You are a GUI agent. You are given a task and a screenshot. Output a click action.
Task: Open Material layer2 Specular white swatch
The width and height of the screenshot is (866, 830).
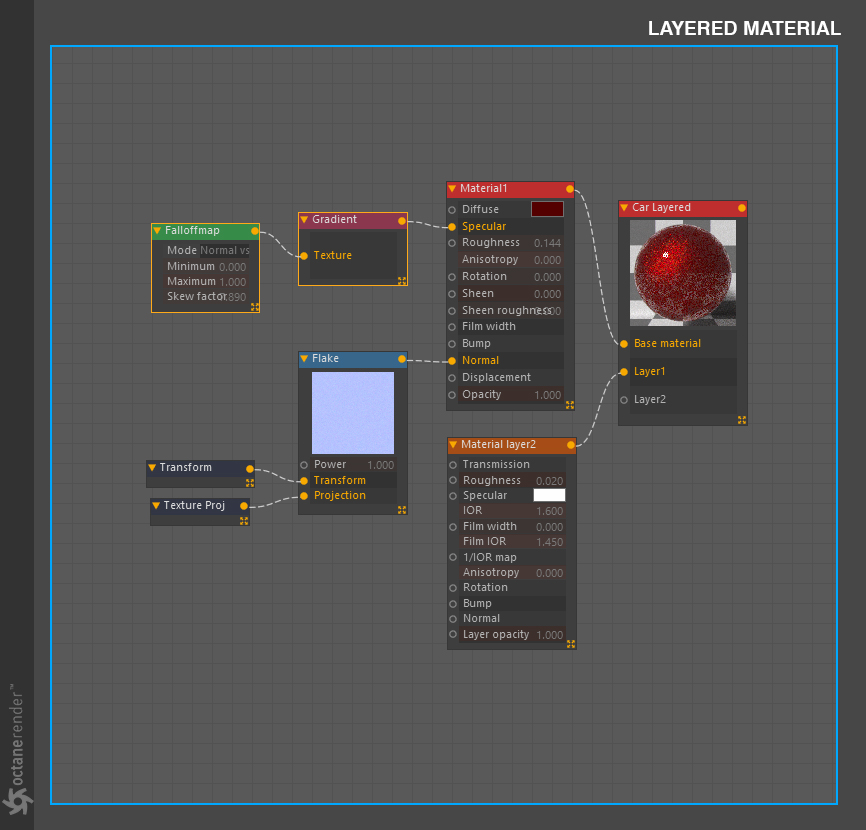coord(549,495)
